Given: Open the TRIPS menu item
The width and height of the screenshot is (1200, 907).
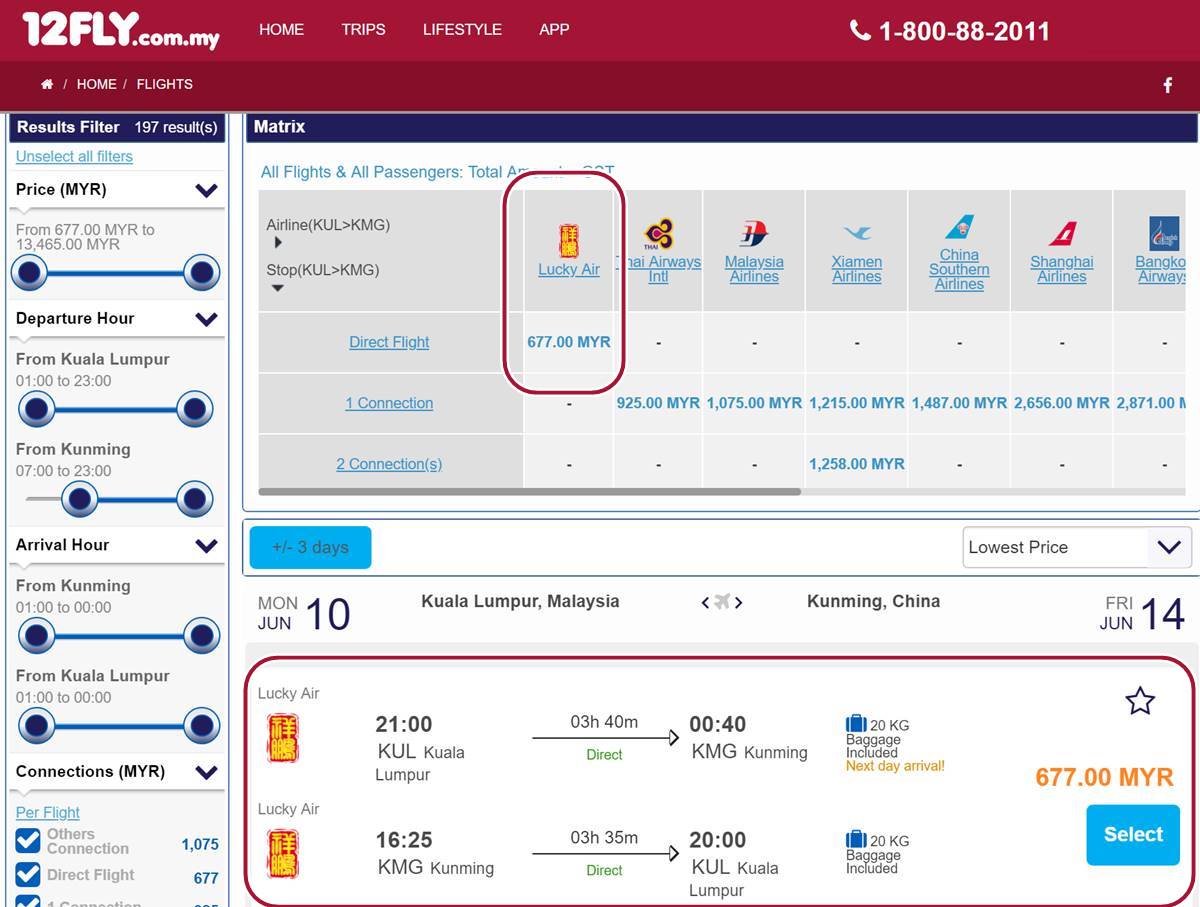Looking at the screenshot, I should coord(363,30).
